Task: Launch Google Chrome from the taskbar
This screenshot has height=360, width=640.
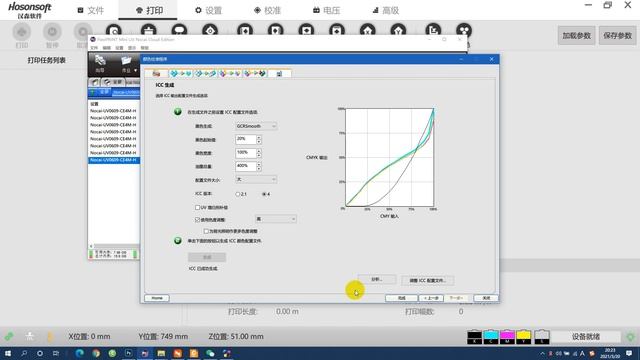Action: (96, 353)
